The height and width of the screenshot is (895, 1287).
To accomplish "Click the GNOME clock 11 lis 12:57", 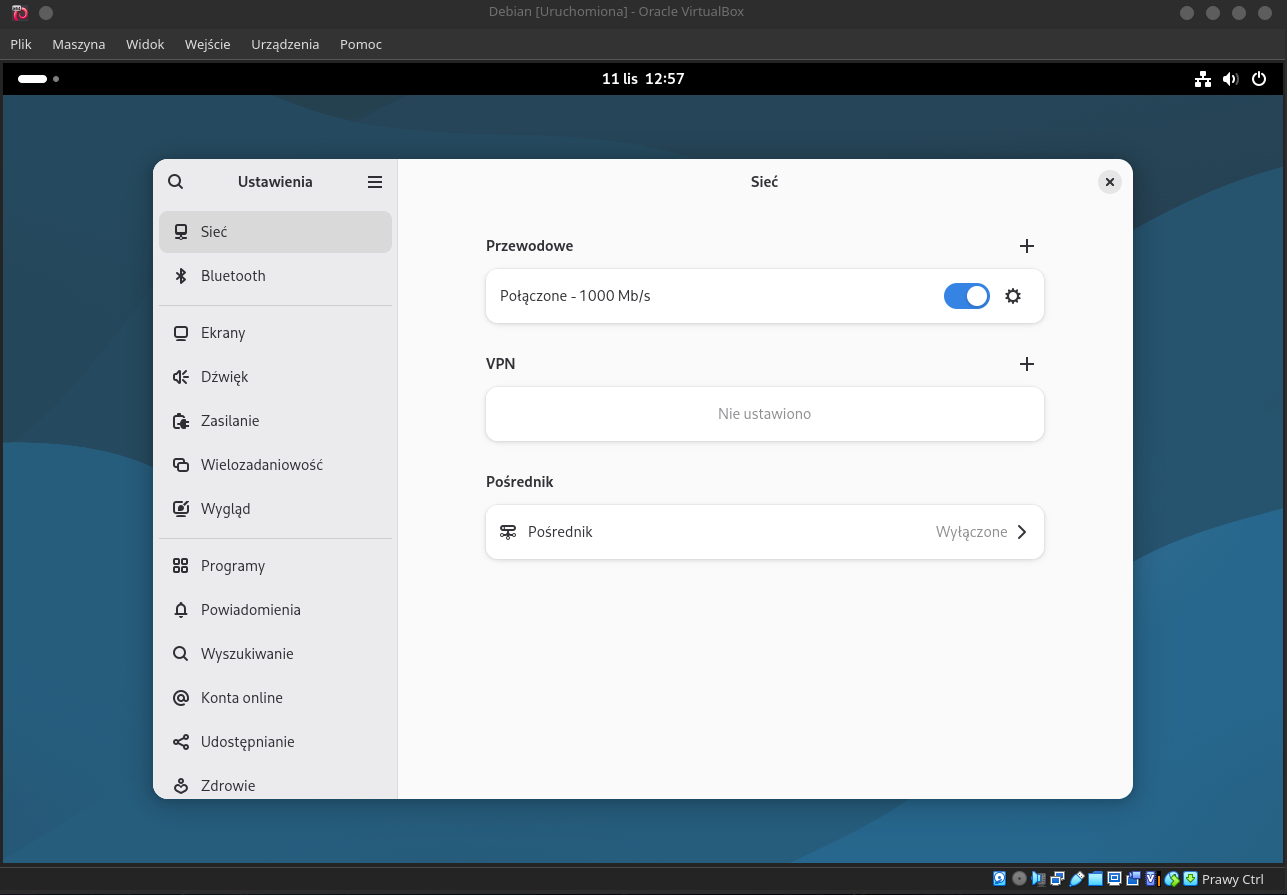I will pyautogui.click(x=643, y=78).
